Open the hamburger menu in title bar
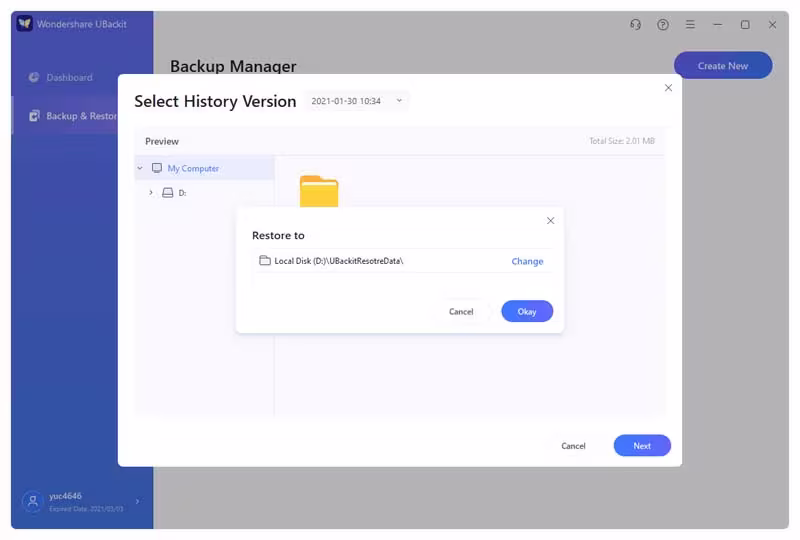This screenshot has height=540, width=800. pos(690,24)
